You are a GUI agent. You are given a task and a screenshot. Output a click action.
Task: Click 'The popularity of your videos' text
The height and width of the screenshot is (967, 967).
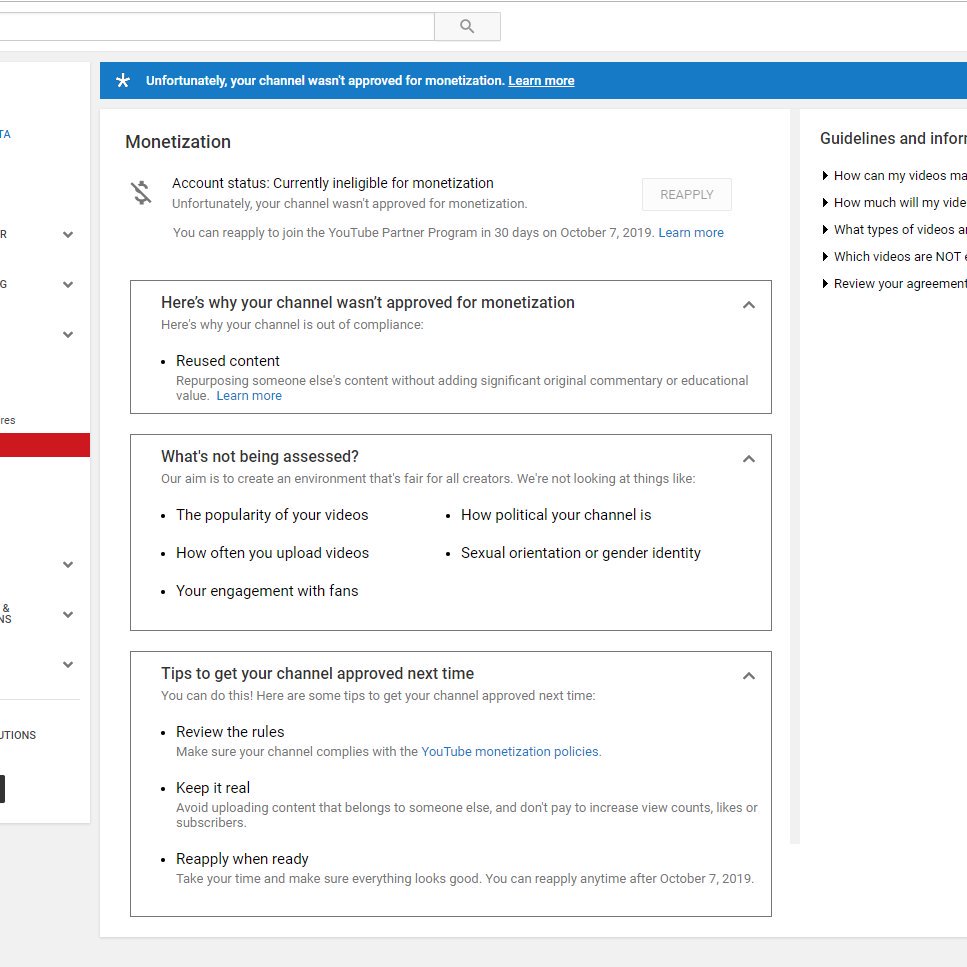272,515
